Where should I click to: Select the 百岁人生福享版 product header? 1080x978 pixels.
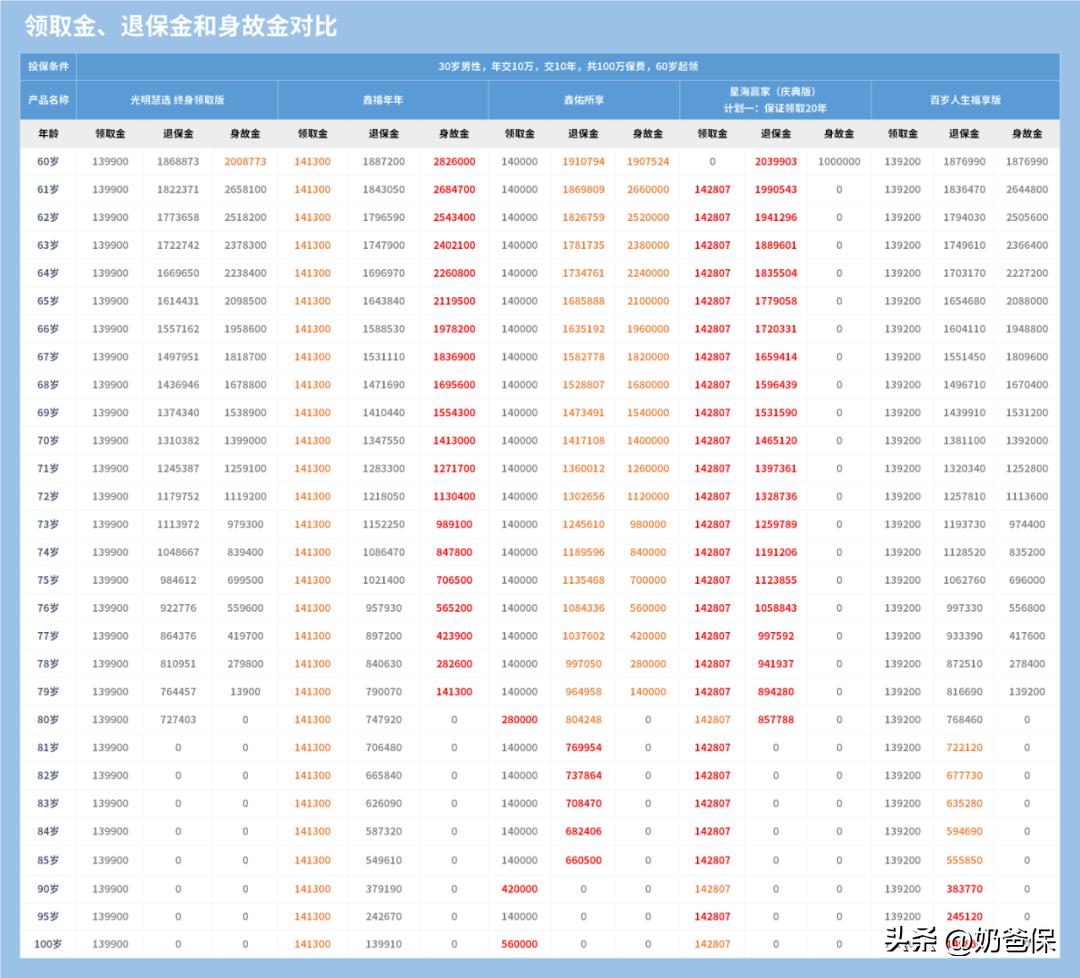pyautogui.click(x=967, y=99)
